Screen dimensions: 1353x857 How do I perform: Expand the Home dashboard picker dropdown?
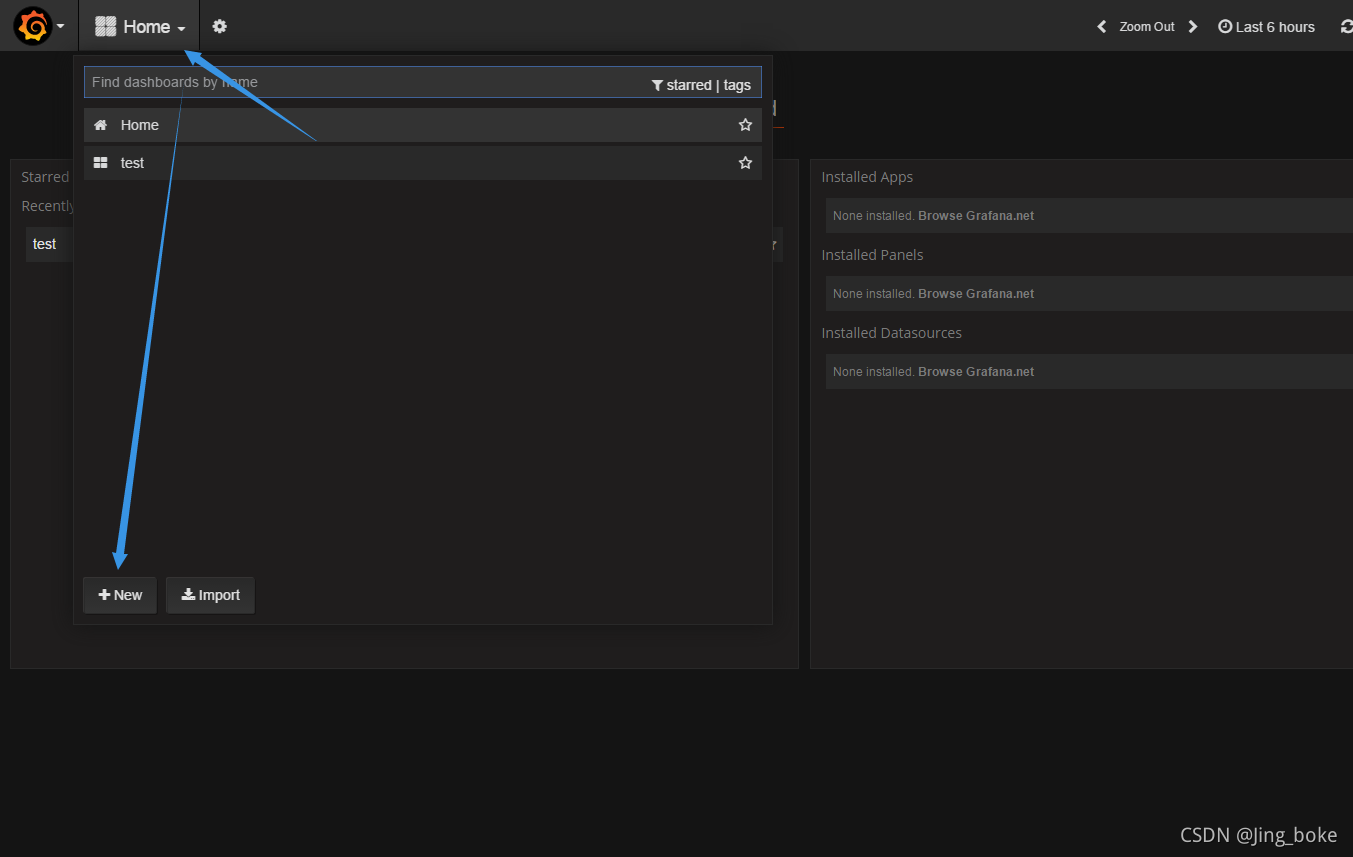tap(140, 27)
